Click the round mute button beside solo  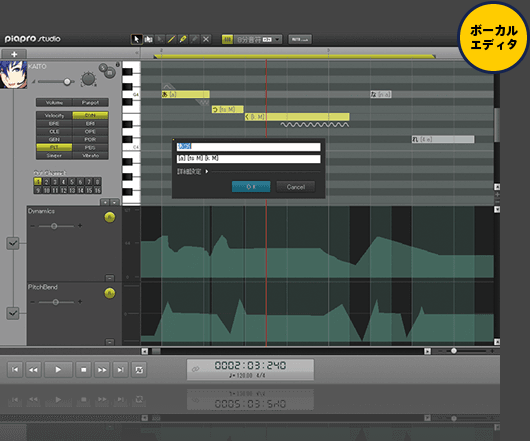click(x=110, y=73)
